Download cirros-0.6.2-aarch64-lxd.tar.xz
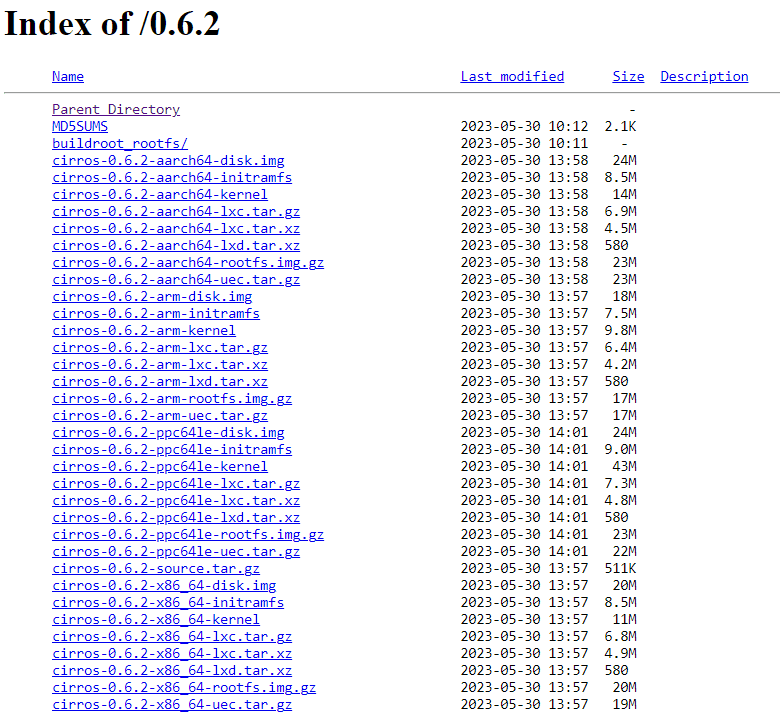 (x=176, y=245)
